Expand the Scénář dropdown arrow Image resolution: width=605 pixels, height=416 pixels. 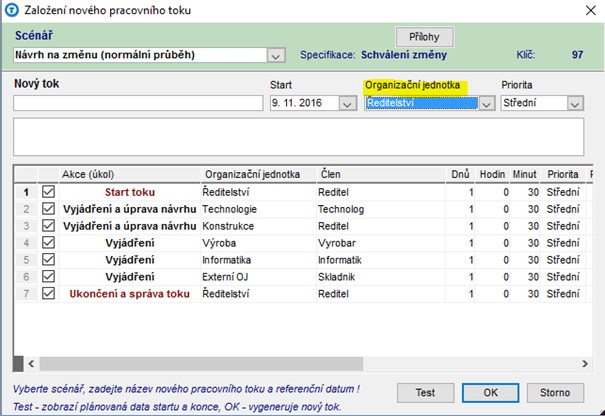275,55
